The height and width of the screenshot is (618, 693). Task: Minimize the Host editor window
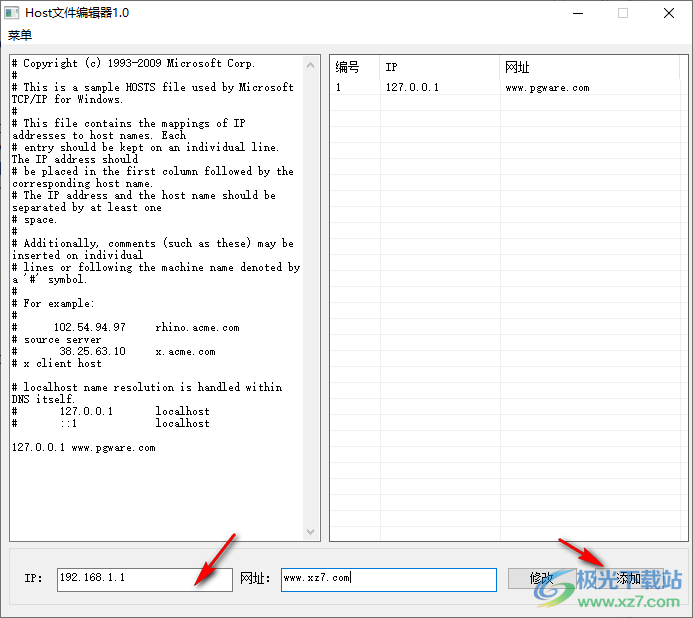[x=577, y=13]
